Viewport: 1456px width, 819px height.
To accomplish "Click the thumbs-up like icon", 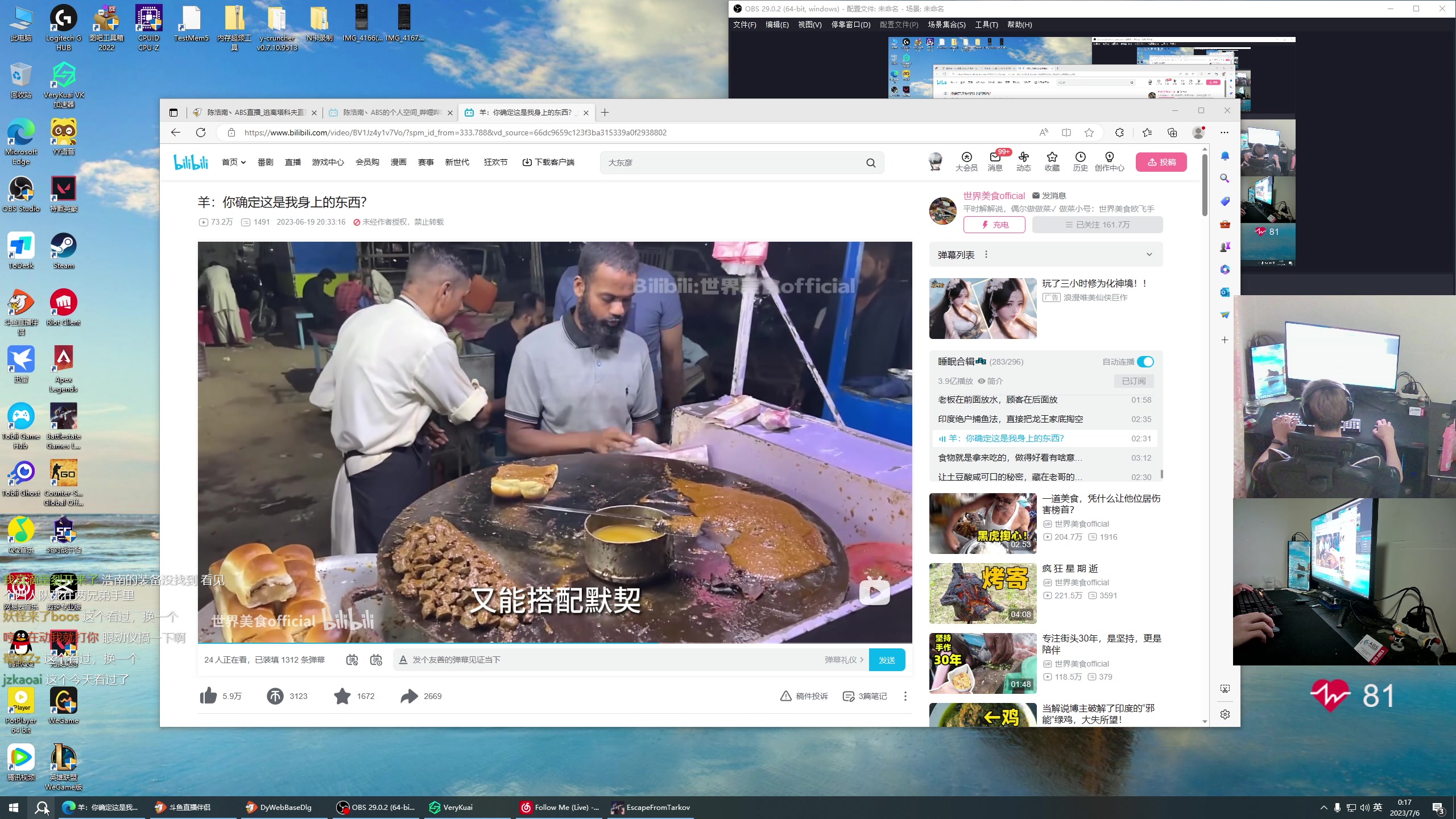I will click(x=208, y=696).
